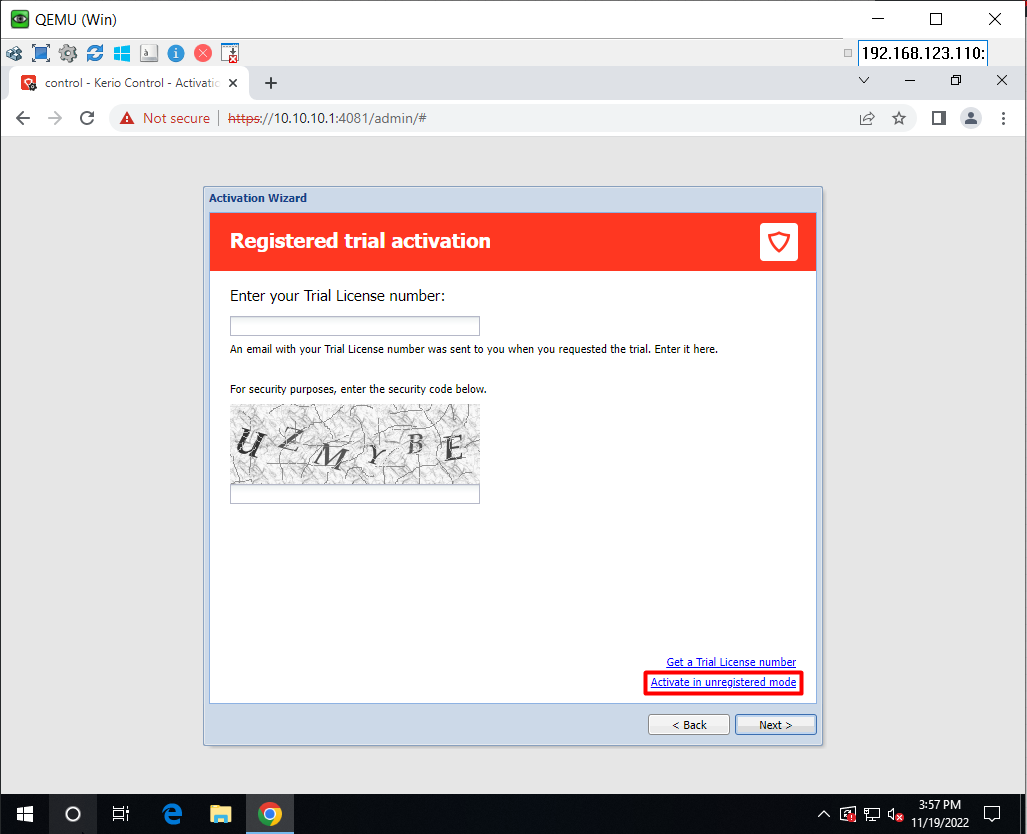Send Windows key via QEMU toolbar
This screenshot has height=834, width=1027.
tap(122, 53)
